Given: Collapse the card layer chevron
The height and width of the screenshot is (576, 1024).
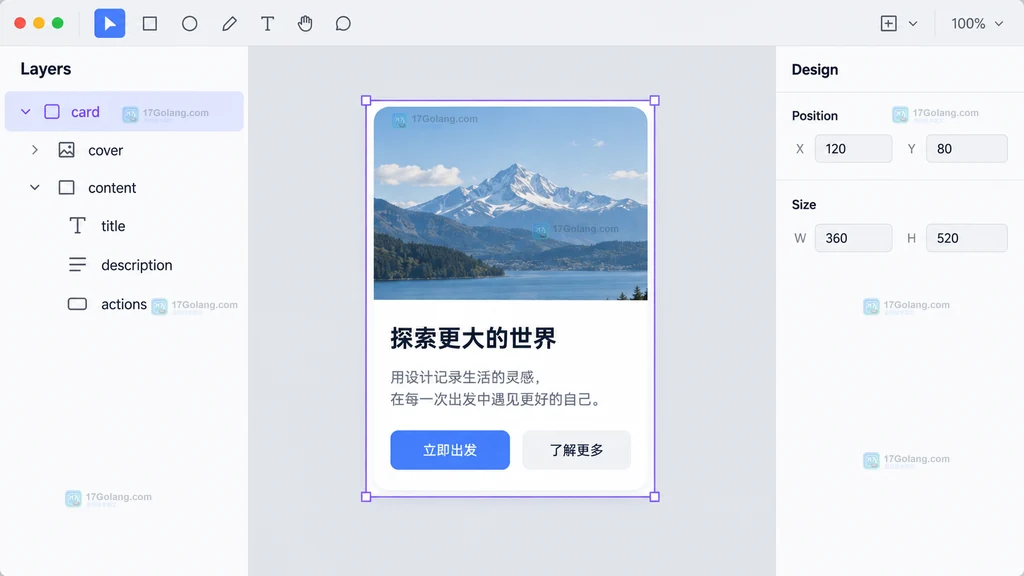Looking at the screenshot, I should point(25,112).
